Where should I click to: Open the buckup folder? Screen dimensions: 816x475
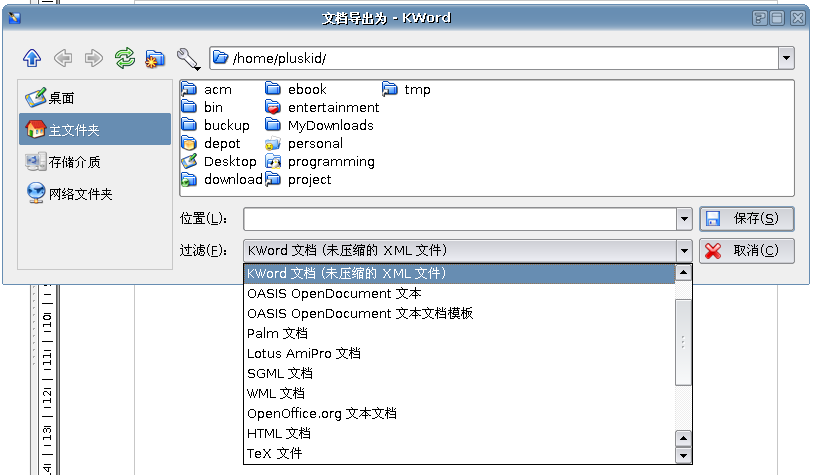tap(215, 125)
